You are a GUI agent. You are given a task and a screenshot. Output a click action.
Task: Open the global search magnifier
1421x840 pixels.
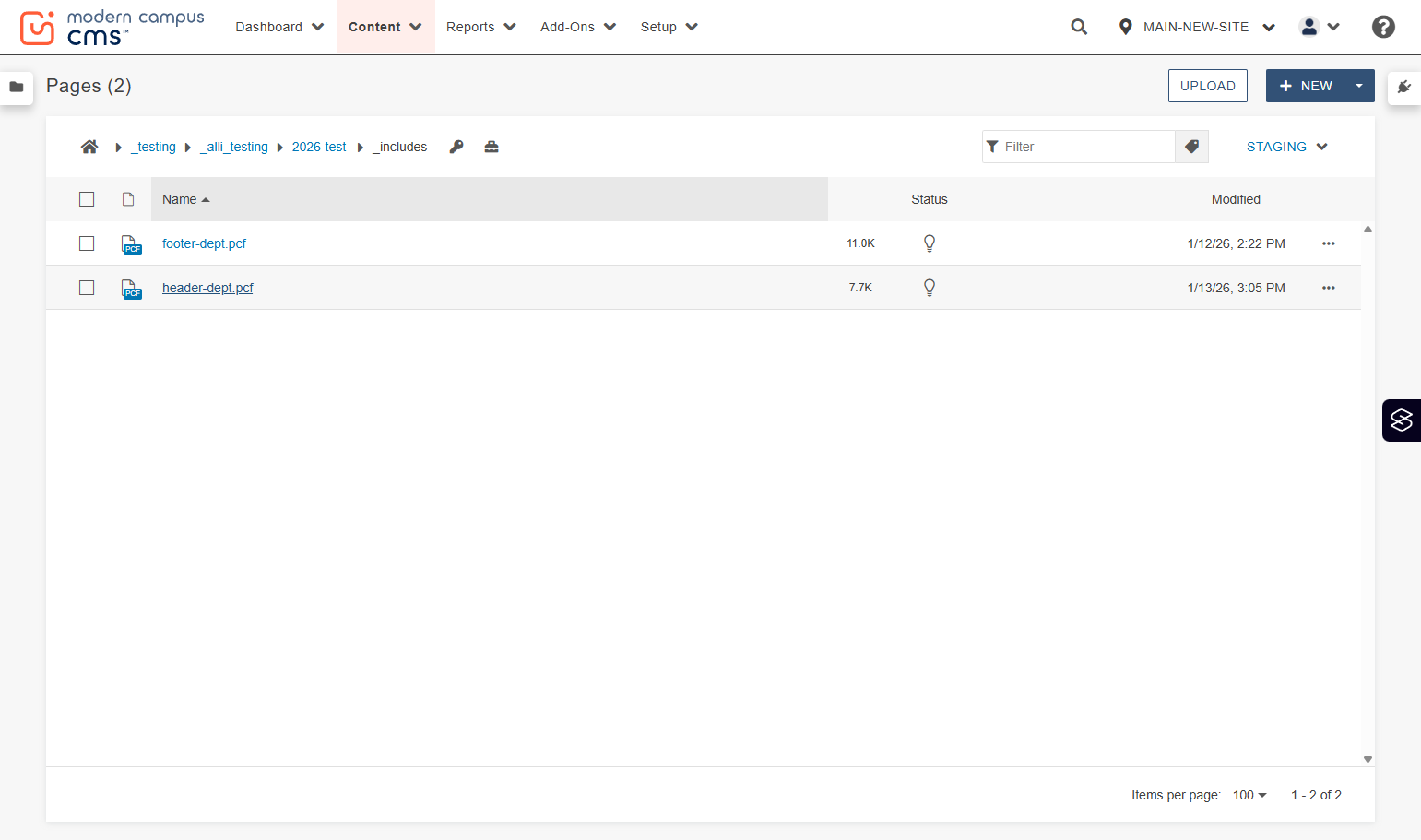1079,27
